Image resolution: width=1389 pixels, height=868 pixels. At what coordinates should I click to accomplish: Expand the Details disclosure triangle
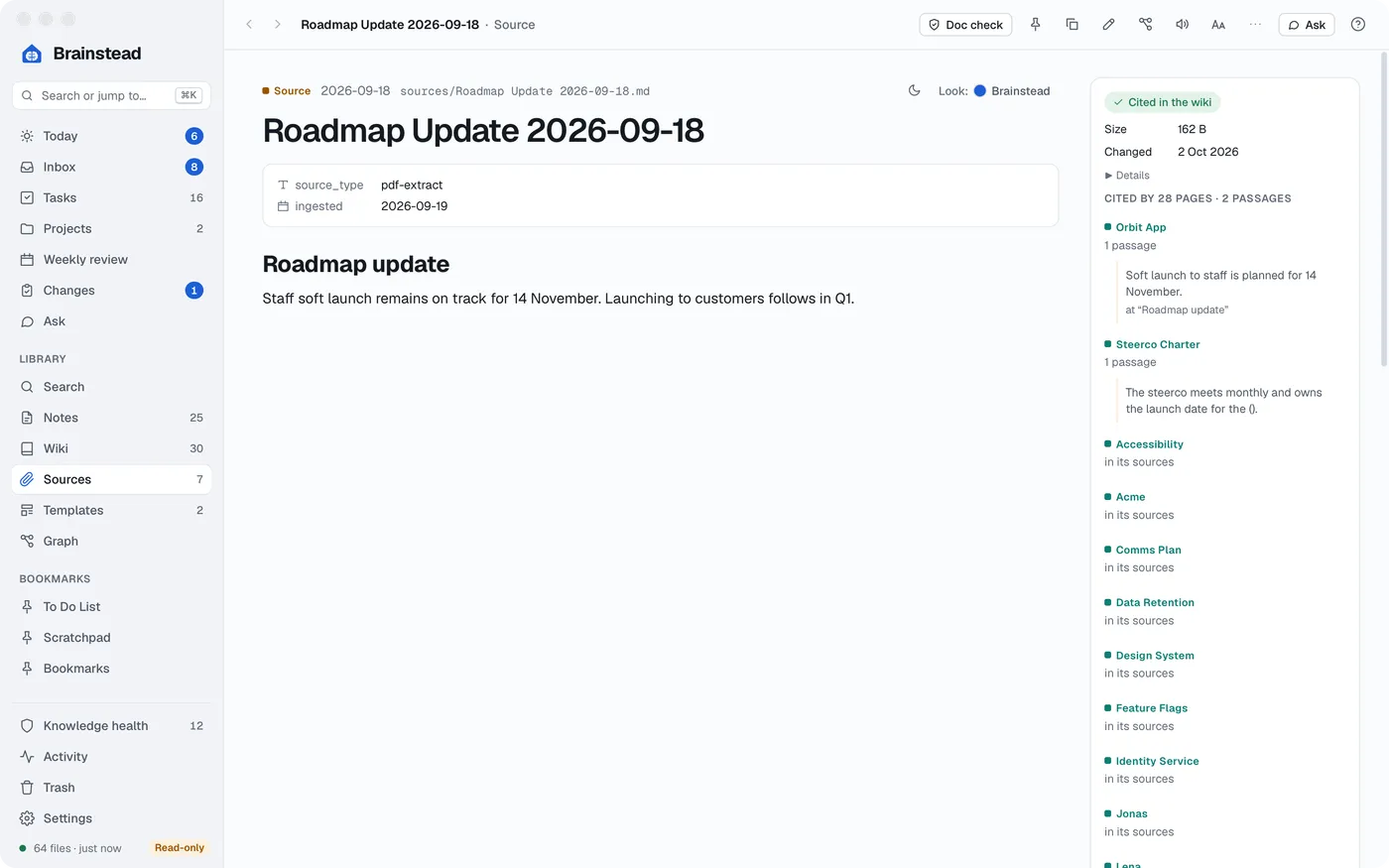pyautogui.click(x=1108, y=176)
